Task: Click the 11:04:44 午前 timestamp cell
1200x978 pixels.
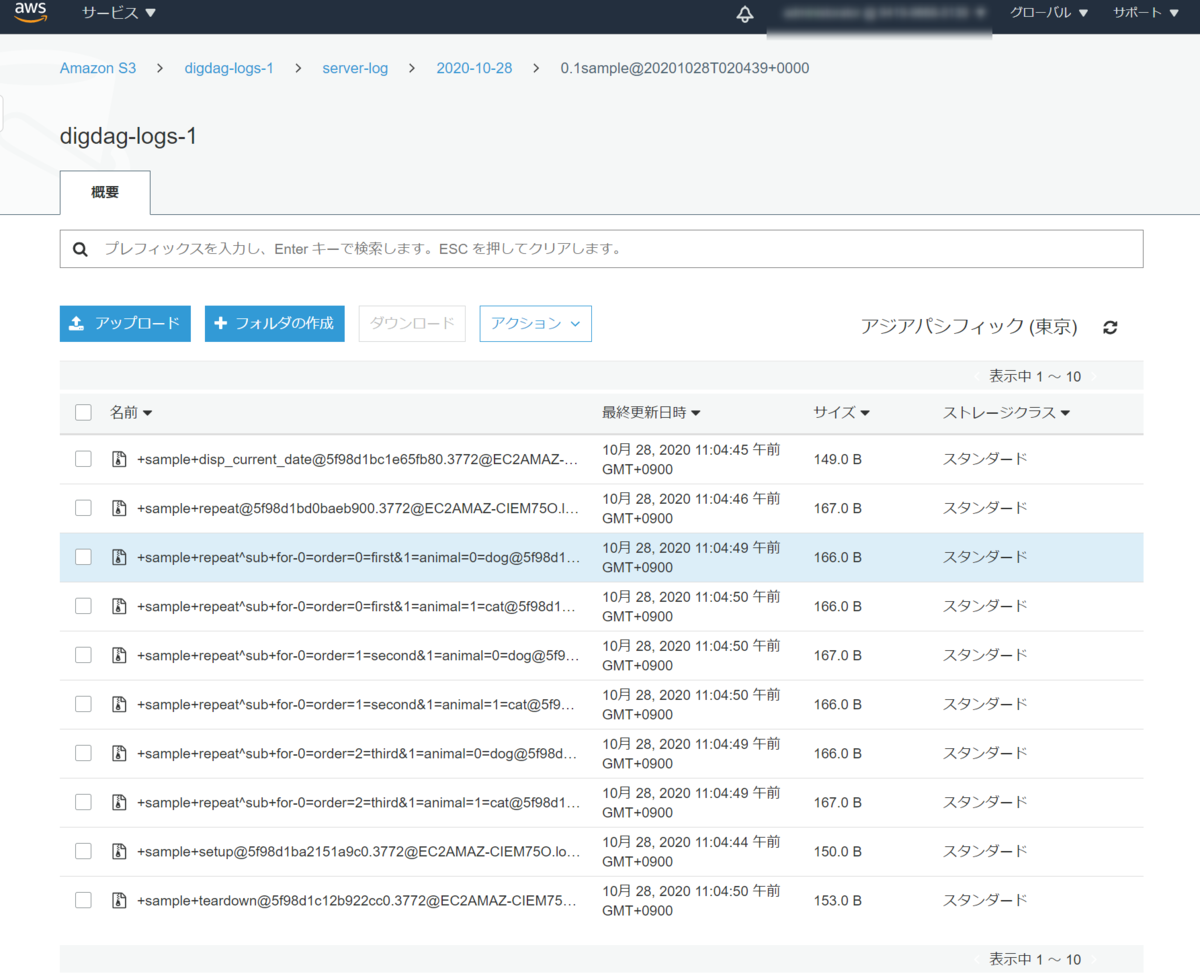Action: pyautogui.click(x=691, y=851)
